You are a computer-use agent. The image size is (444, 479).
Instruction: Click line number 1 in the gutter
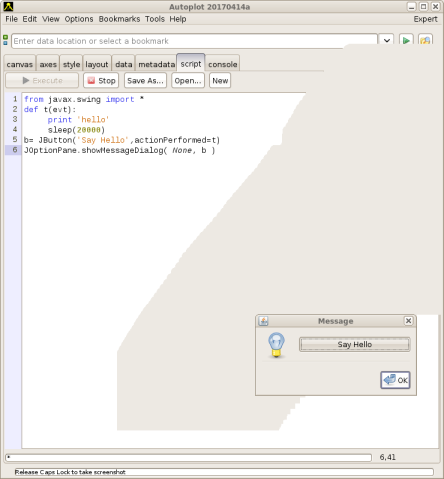[15, 99]
